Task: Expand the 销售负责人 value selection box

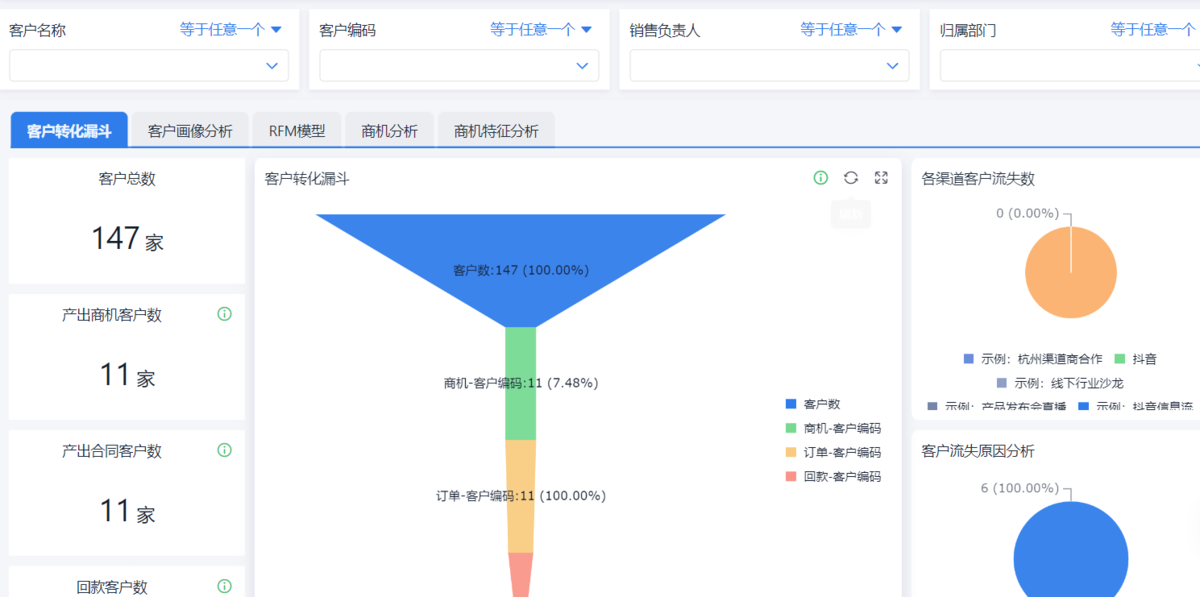Action: pos(769,66)
